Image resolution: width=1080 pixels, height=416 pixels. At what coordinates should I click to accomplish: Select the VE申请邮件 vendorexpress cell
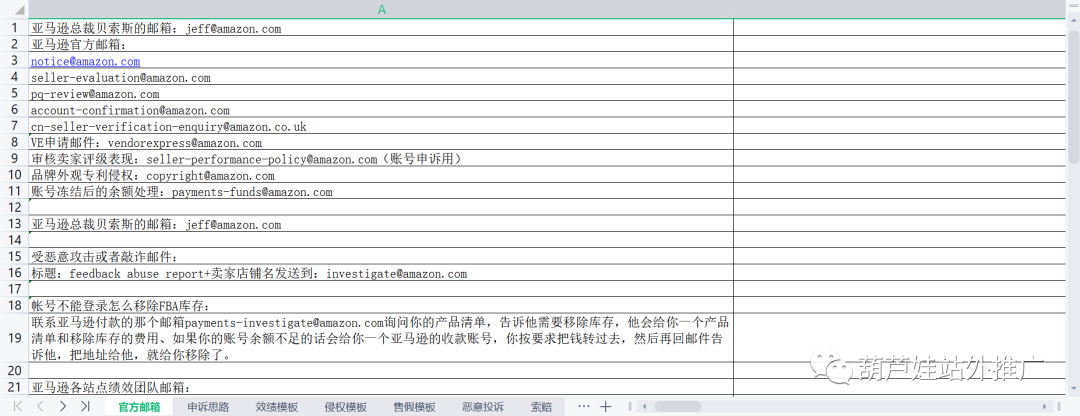(382, 143)
